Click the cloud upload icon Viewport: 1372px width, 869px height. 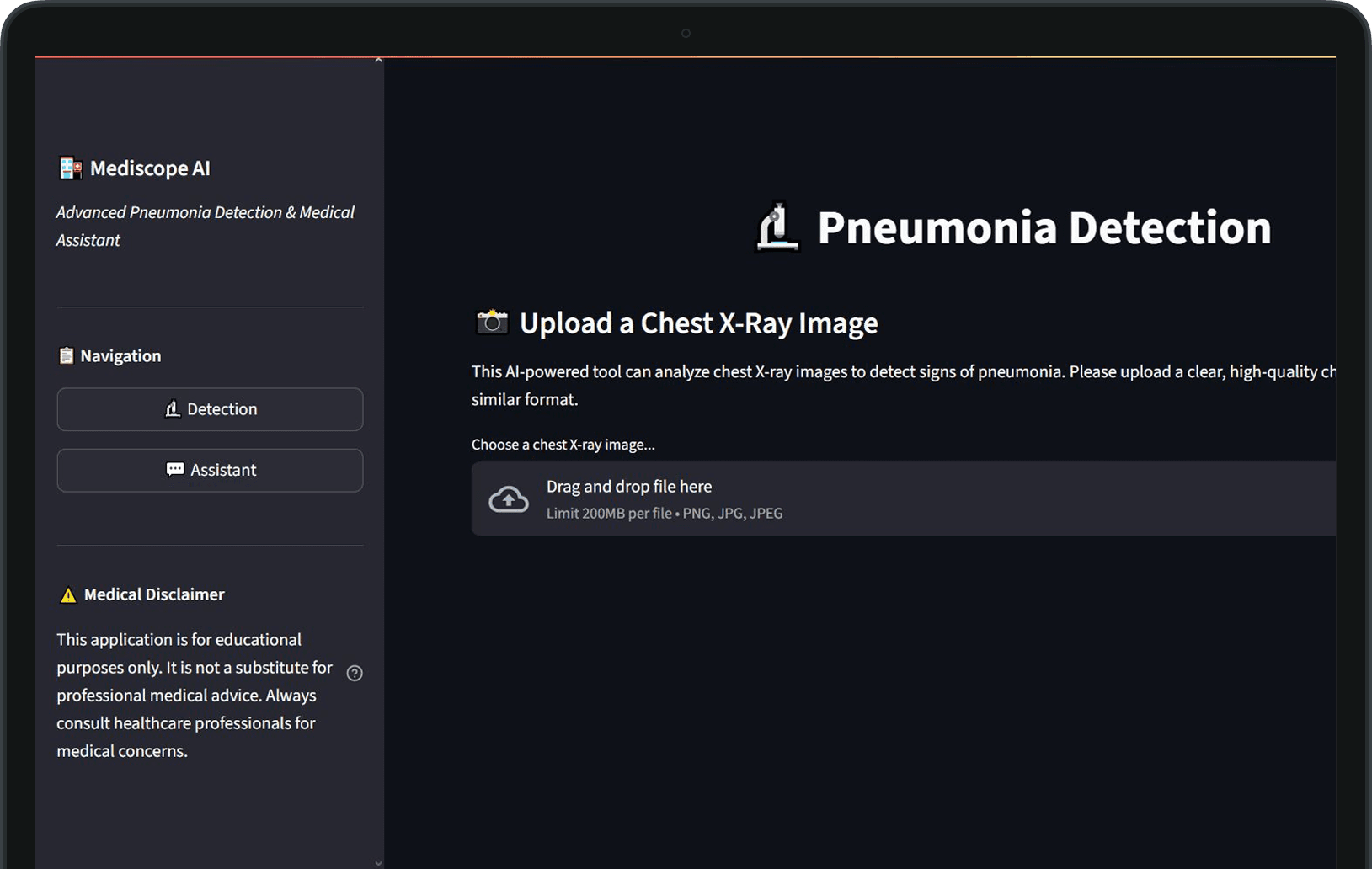(x=509, y=499)
